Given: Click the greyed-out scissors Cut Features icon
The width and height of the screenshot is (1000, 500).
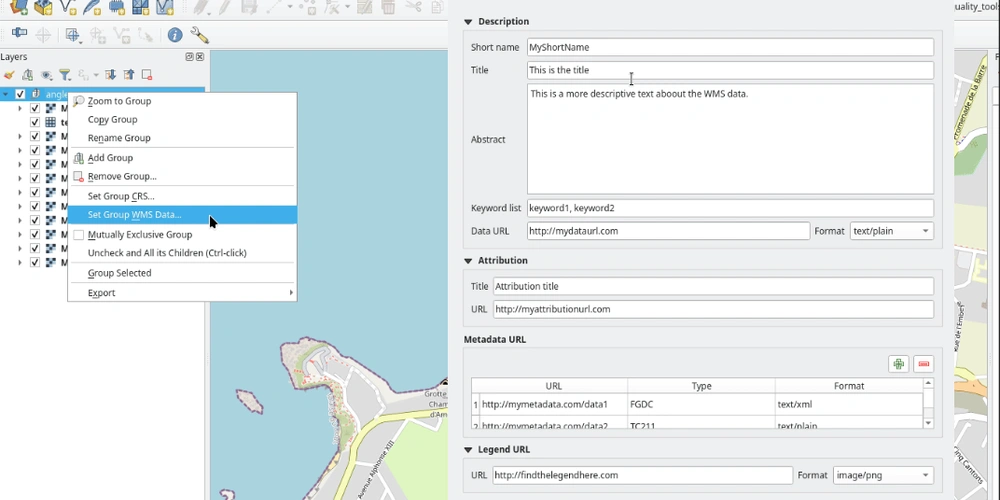Looking at the screenshot, I should tap(413, 6).
